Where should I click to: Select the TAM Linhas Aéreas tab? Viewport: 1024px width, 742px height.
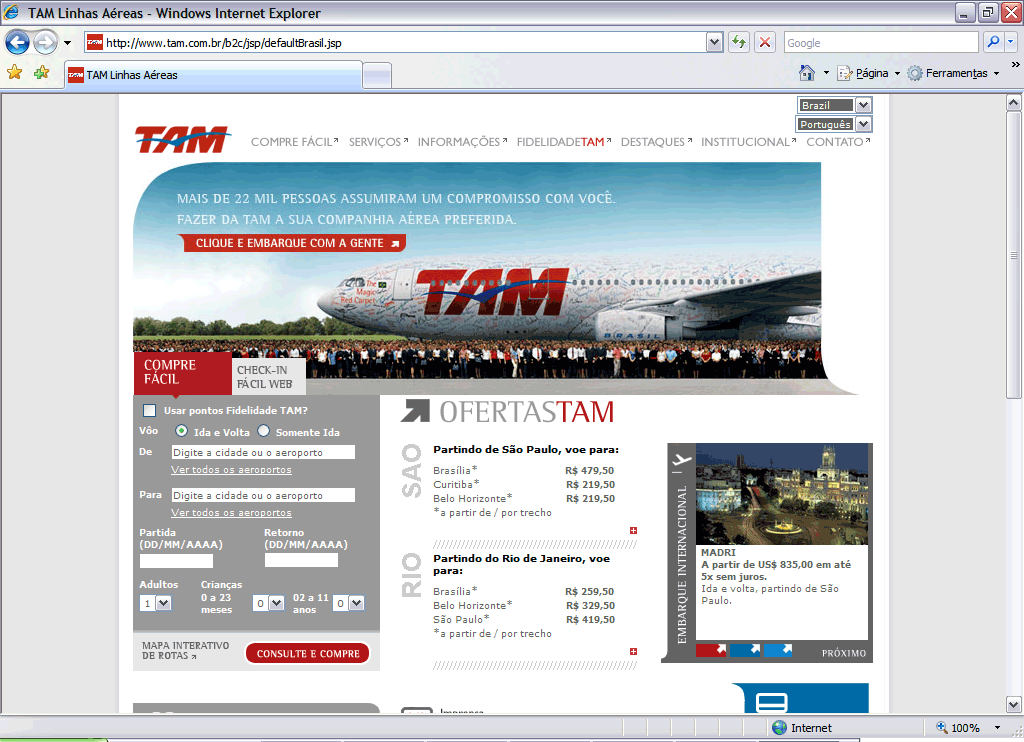pyautogui.click(x=213, y=75)
